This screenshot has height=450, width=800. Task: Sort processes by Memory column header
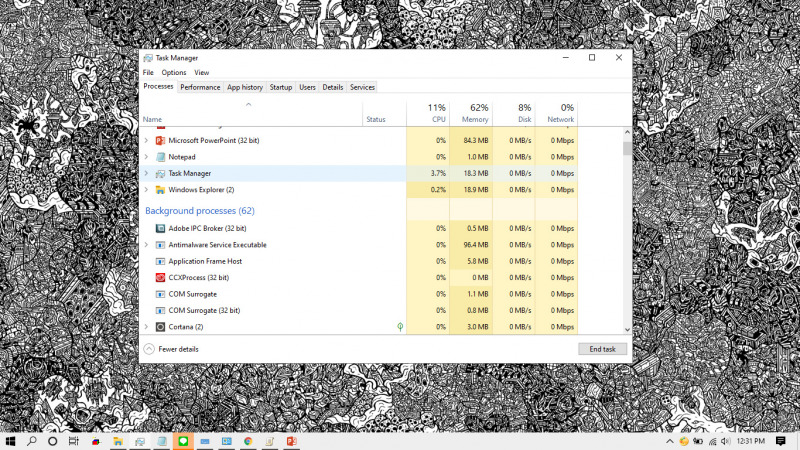coord(471,113)
